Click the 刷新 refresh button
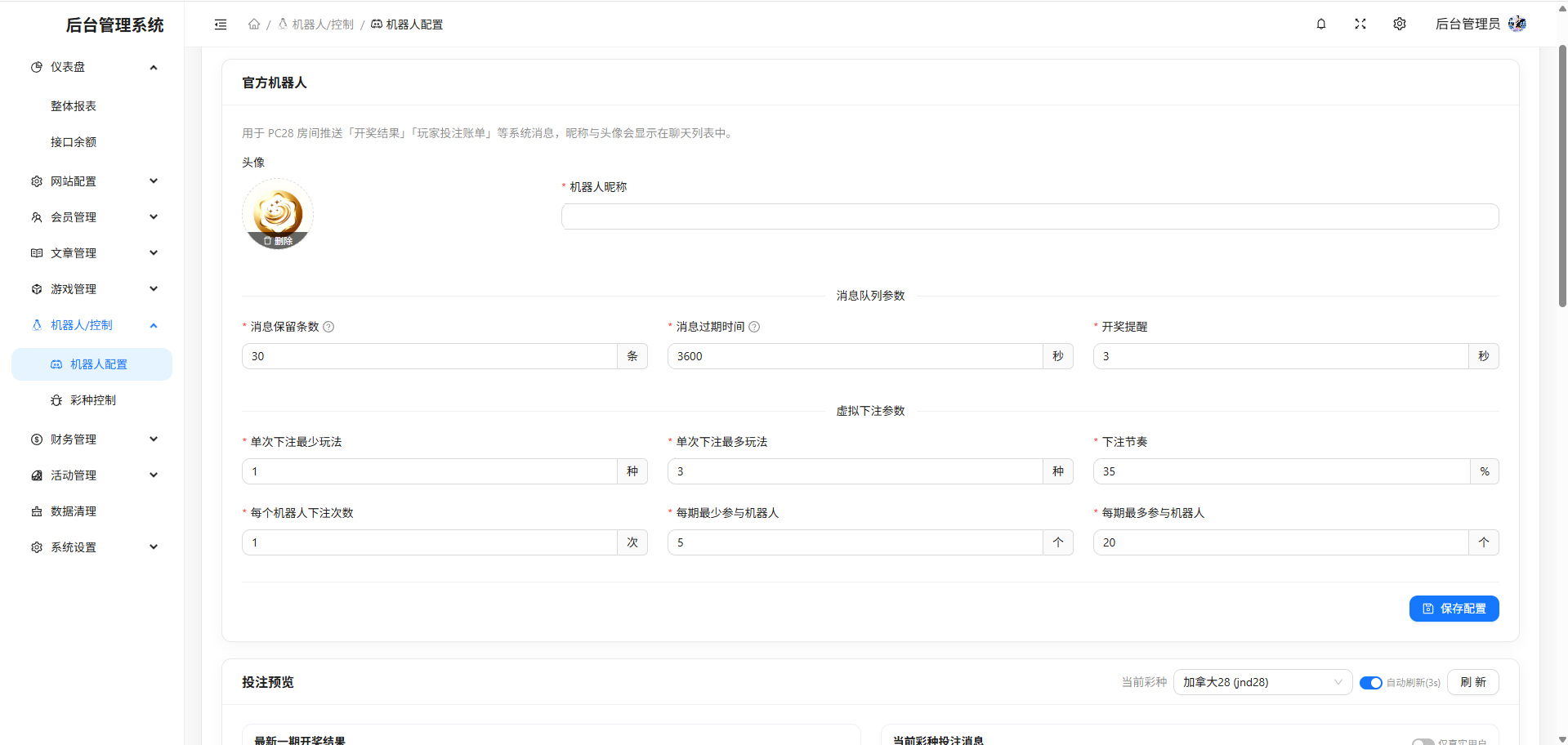The width and height of the screenshot is (1568, 745). [1472, 682]
